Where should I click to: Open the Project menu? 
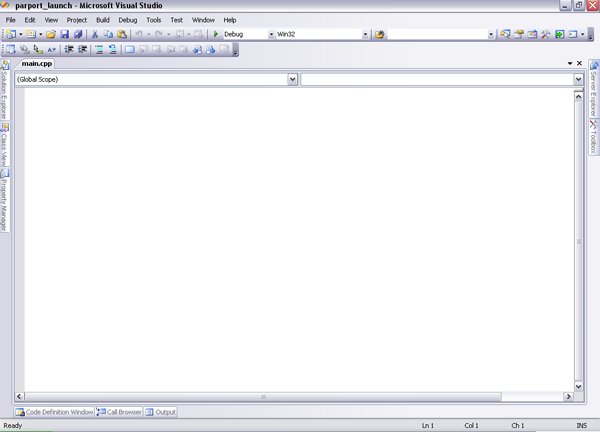click(x=77, y=20)
